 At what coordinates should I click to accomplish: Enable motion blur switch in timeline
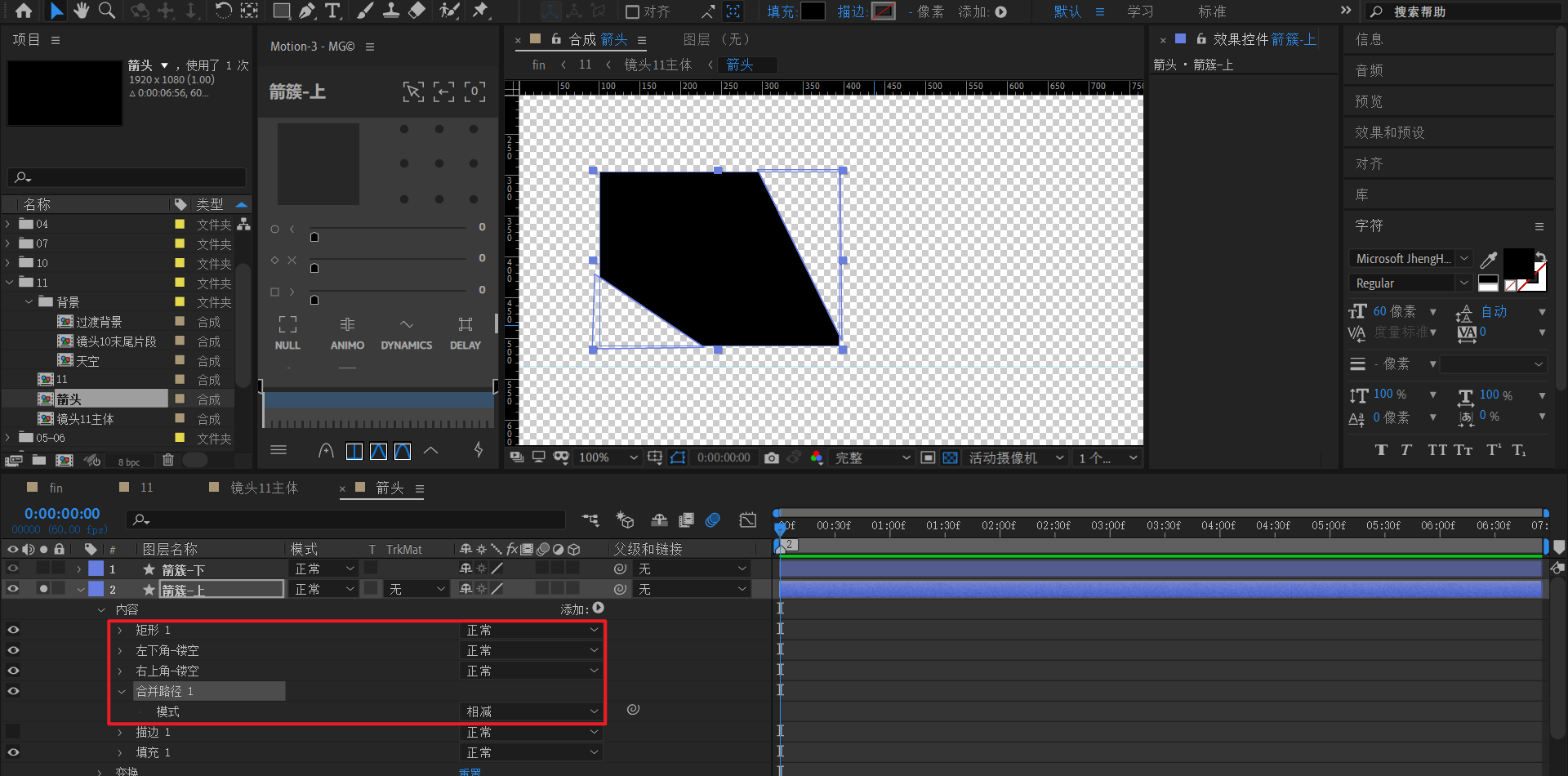click(x=713, y=520)
